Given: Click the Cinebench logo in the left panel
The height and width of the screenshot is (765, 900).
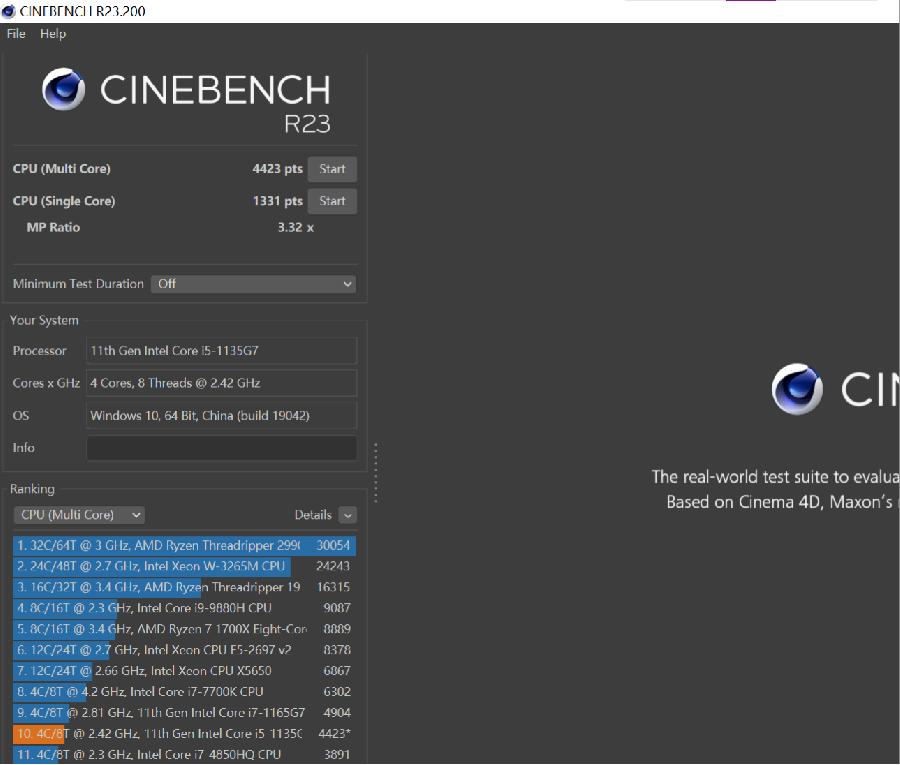Looking at the screenshot, I should [64, 91].
